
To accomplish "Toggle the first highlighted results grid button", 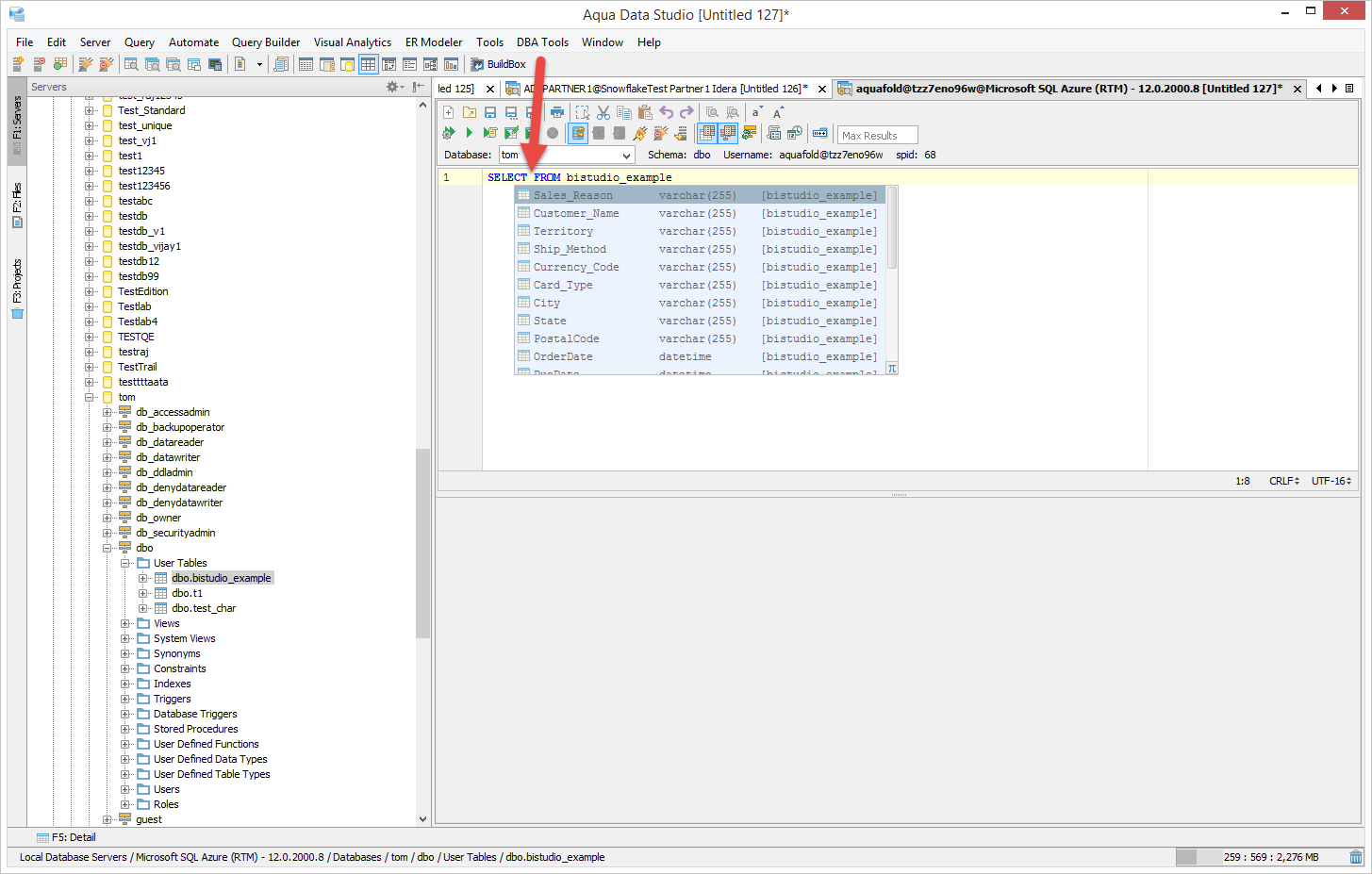I will coord(707,133).
